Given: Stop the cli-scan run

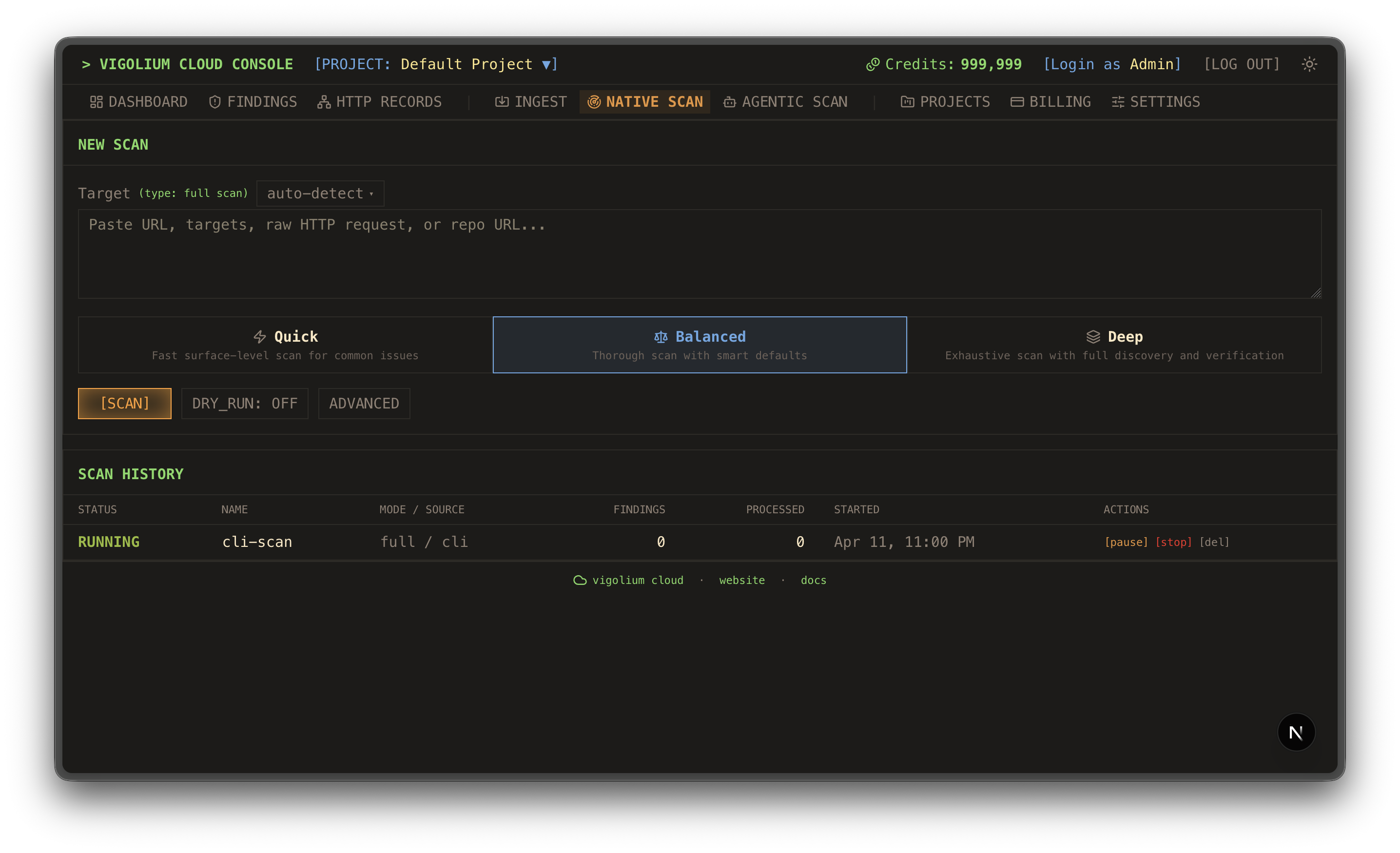Looking at the screenshot, I should coord(1173,542).
